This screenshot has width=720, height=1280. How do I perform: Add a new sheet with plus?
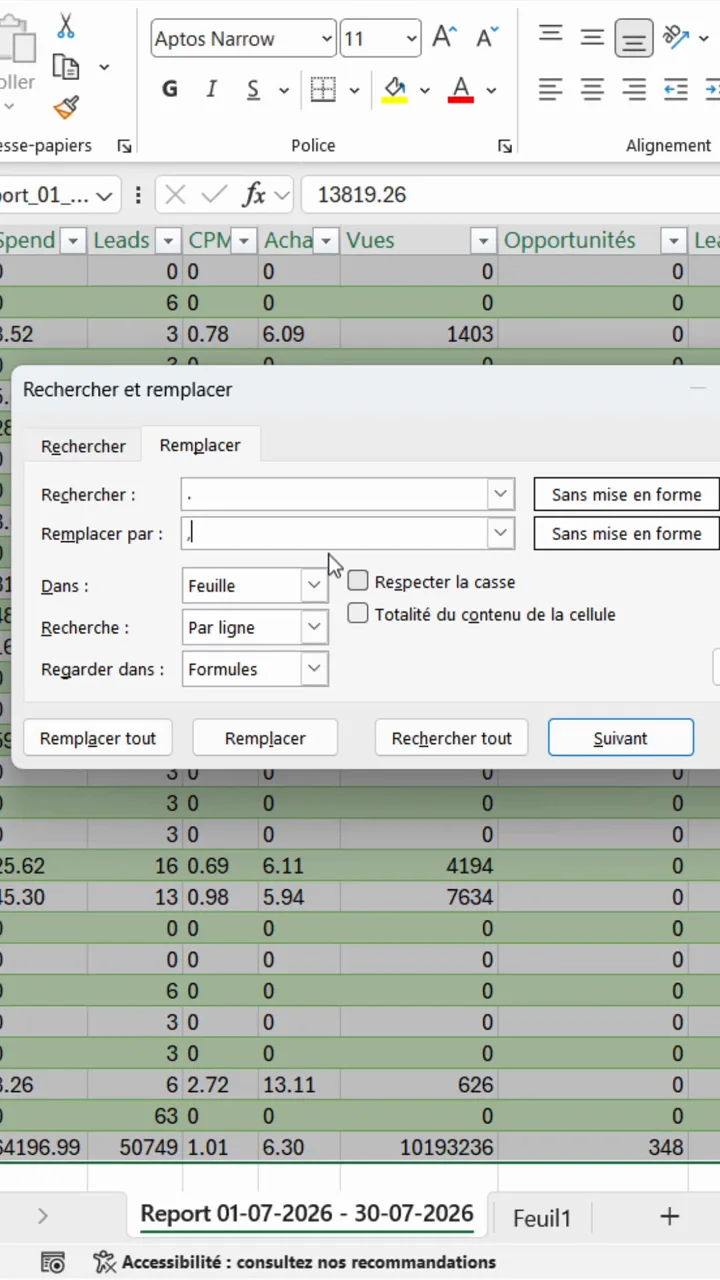pos(669,1216)
